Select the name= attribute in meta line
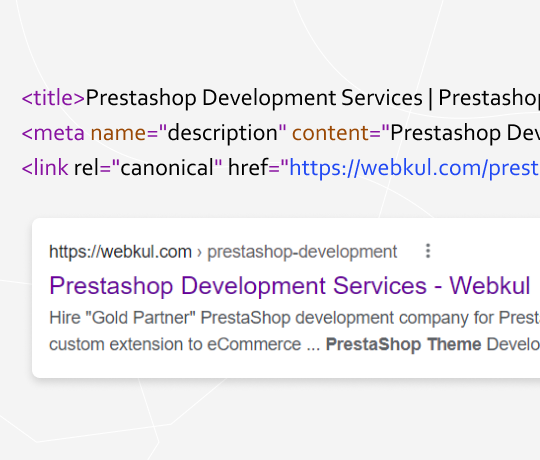 click(x=124, y=133)
